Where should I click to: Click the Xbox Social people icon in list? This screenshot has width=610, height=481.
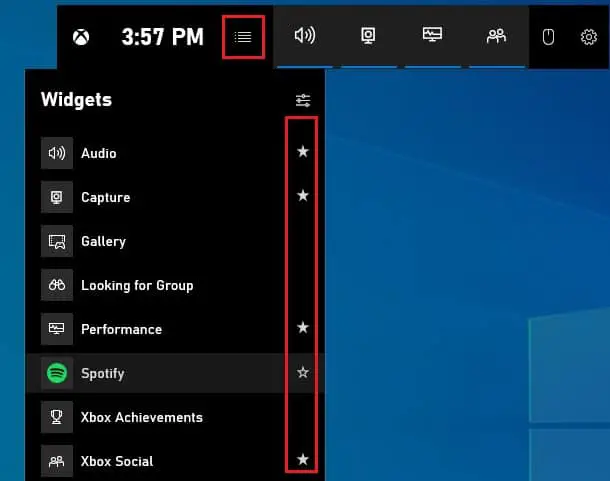[57, 461]
